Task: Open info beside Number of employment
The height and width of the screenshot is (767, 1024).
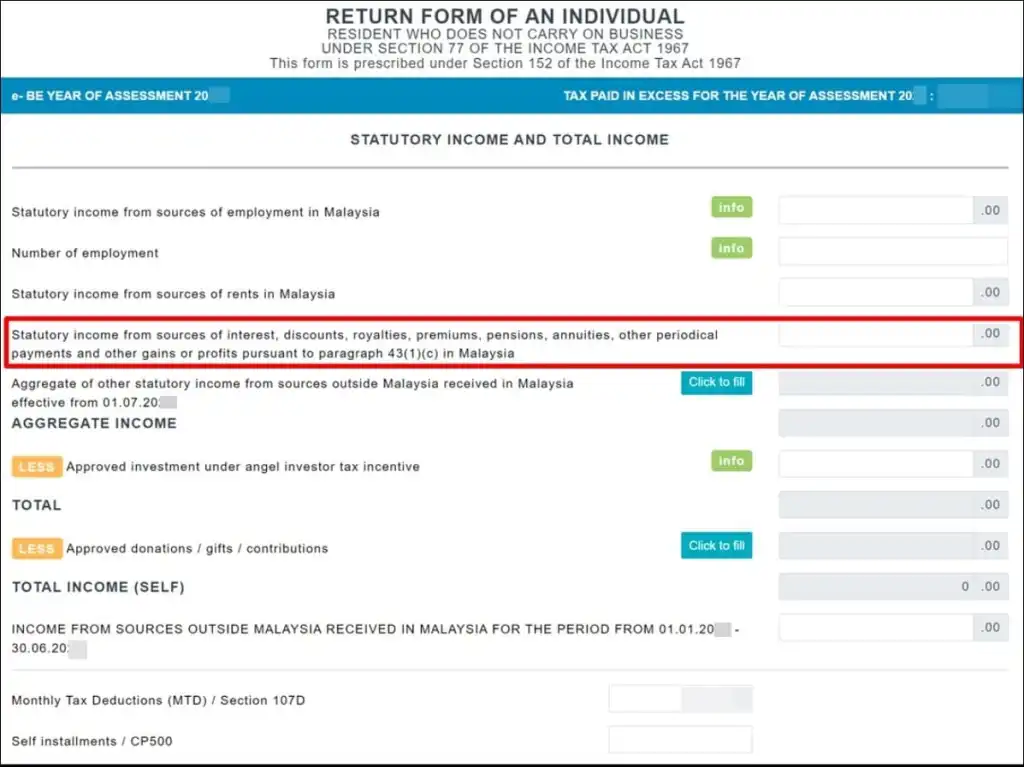Action: click(x=731, y=248)
